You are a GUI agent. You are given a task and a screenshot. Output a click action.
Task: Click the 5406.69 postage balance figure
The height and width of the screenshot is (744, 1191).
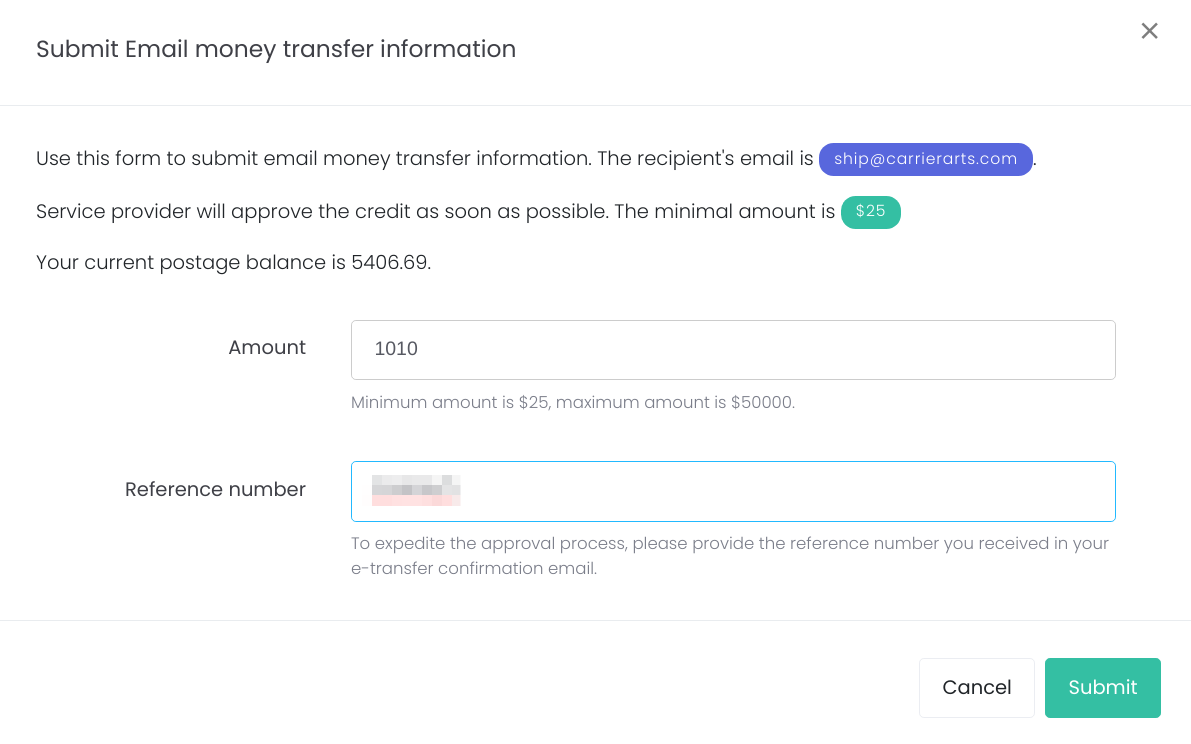(x=390, y=263)
